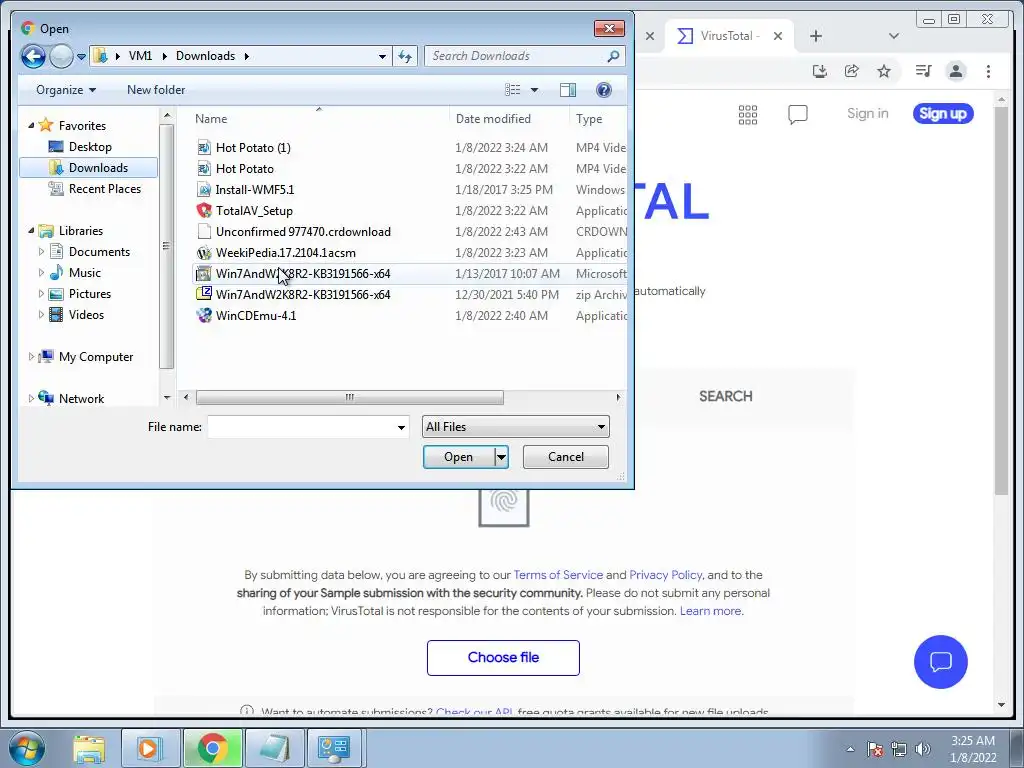Expand the Music library

[41, 272]
